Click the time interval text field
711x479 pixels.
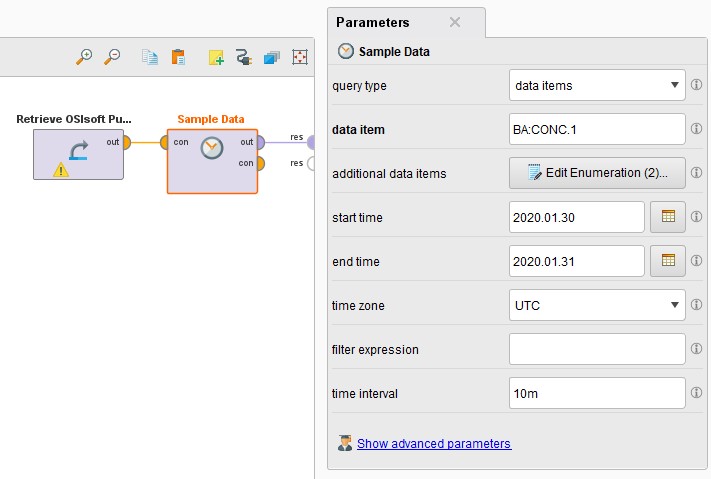(597, 393)
